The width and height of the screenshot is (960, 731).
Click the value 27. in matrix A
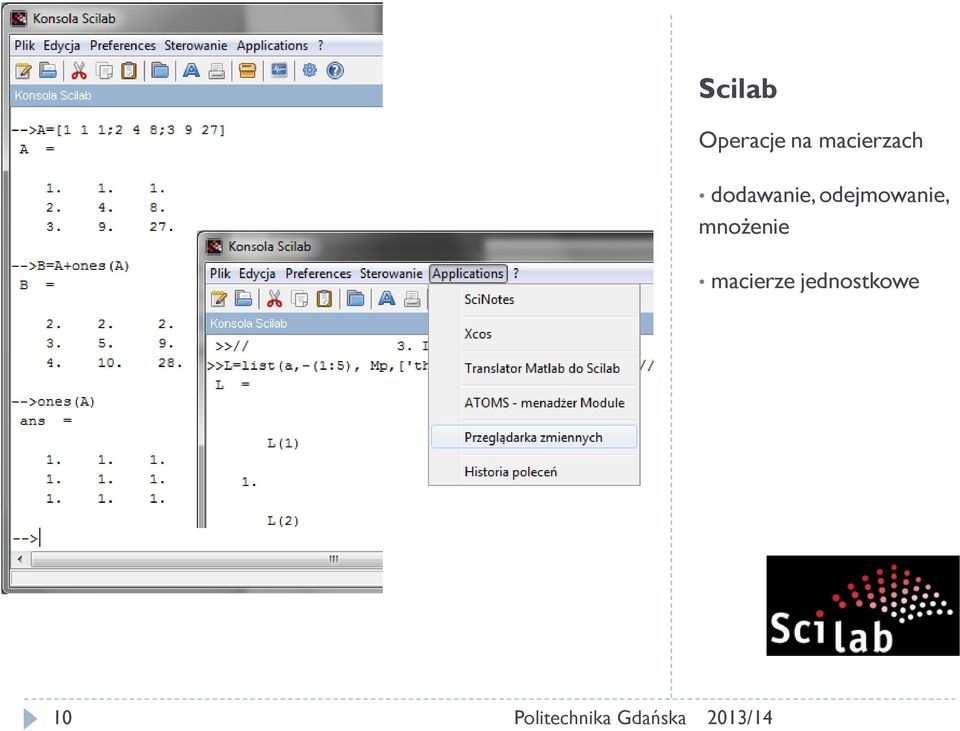pos(162,227)
